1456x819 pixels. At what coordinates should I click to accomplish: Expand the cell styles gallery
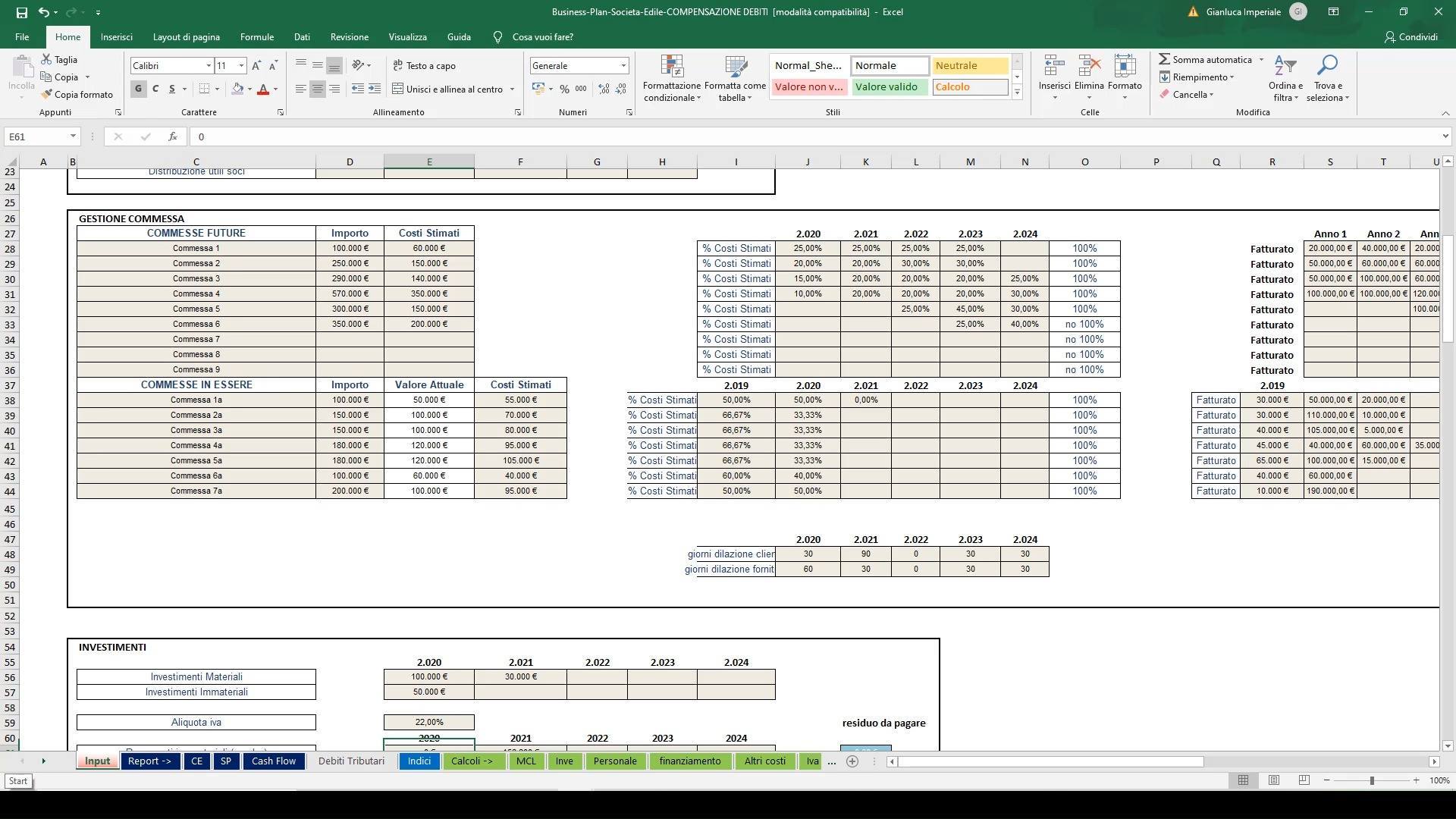tap(1017, 93)
